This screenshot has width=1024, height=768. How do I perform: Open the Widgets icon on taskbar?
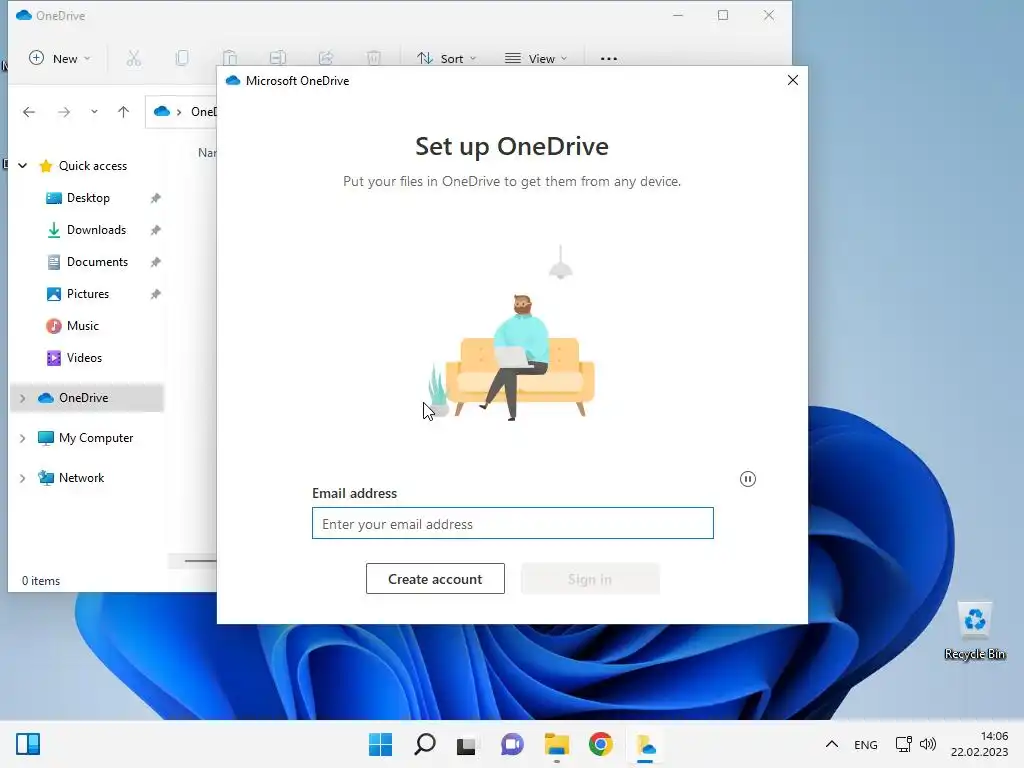[28, 744]
